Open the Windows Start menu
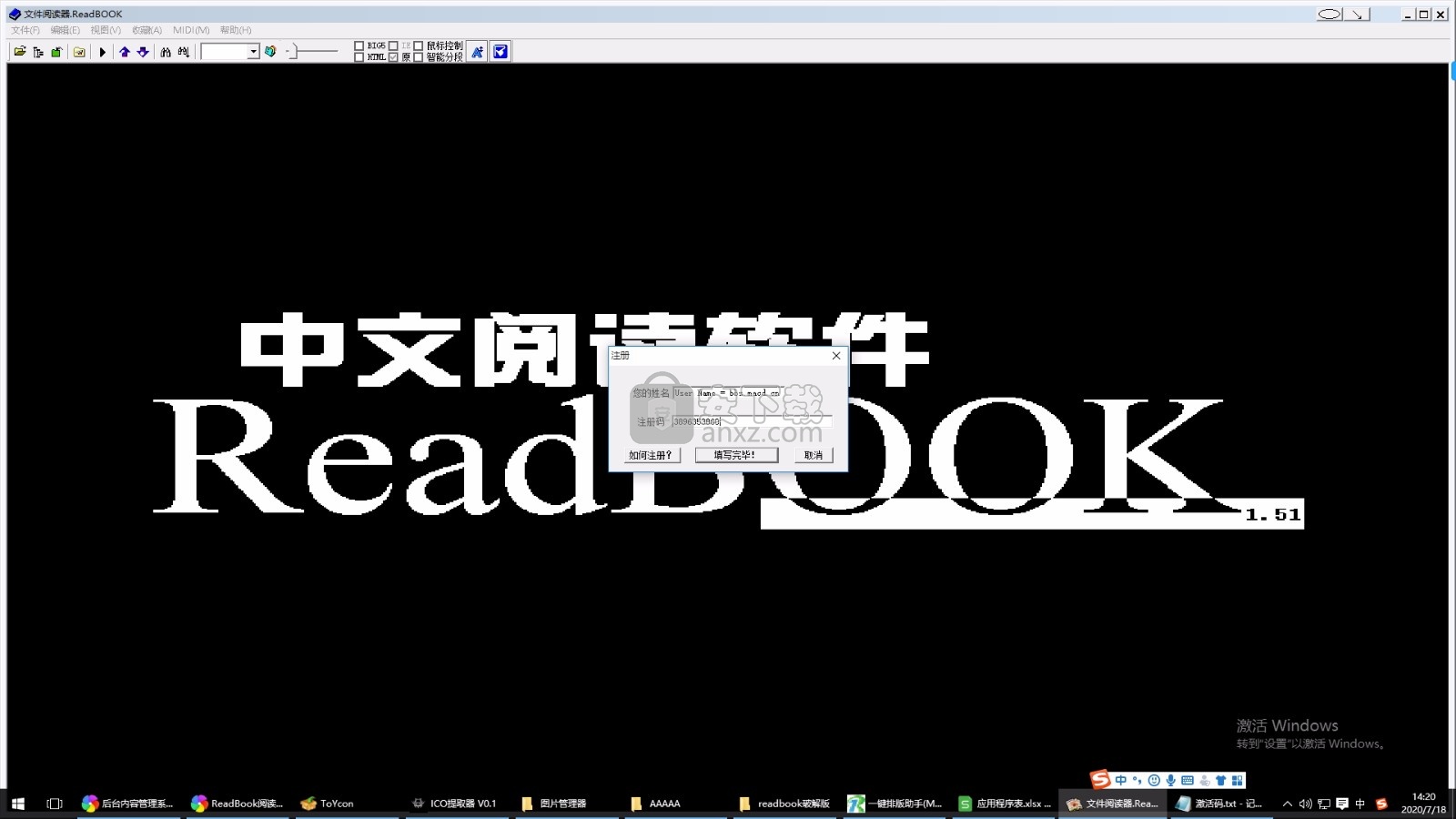1456x819 pixels. tap(18, 804)
